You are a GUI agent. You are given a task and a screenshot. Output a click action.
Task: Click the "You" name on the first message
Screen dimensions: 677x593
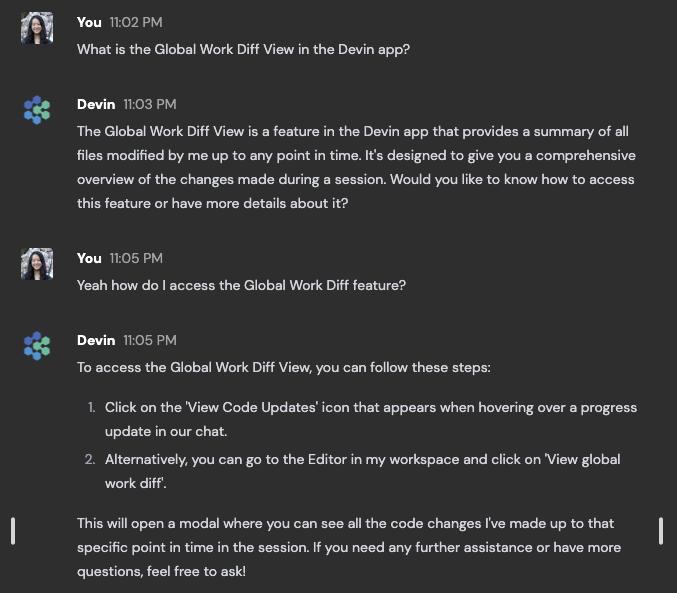tap(89, 22)
